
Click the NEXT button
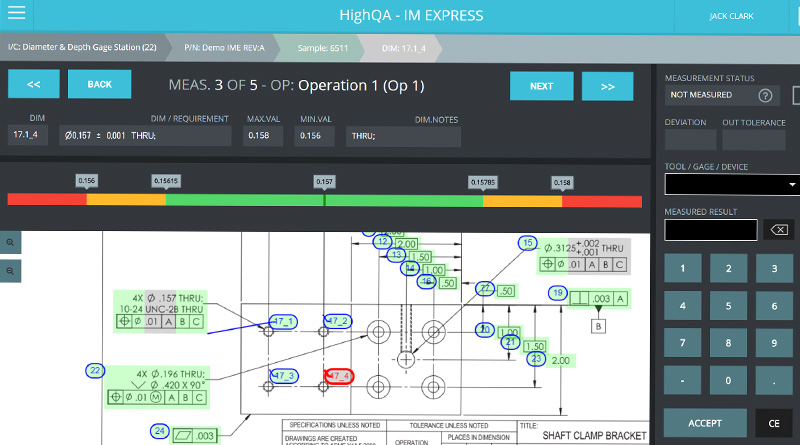541,86
